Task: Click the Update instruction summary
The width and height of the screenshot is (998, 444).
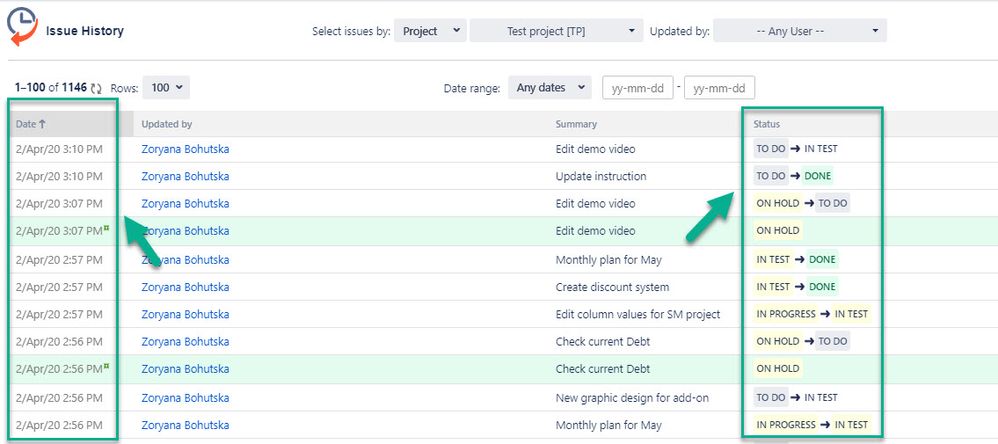Action: pyautogui.click(x=601, y=176)
